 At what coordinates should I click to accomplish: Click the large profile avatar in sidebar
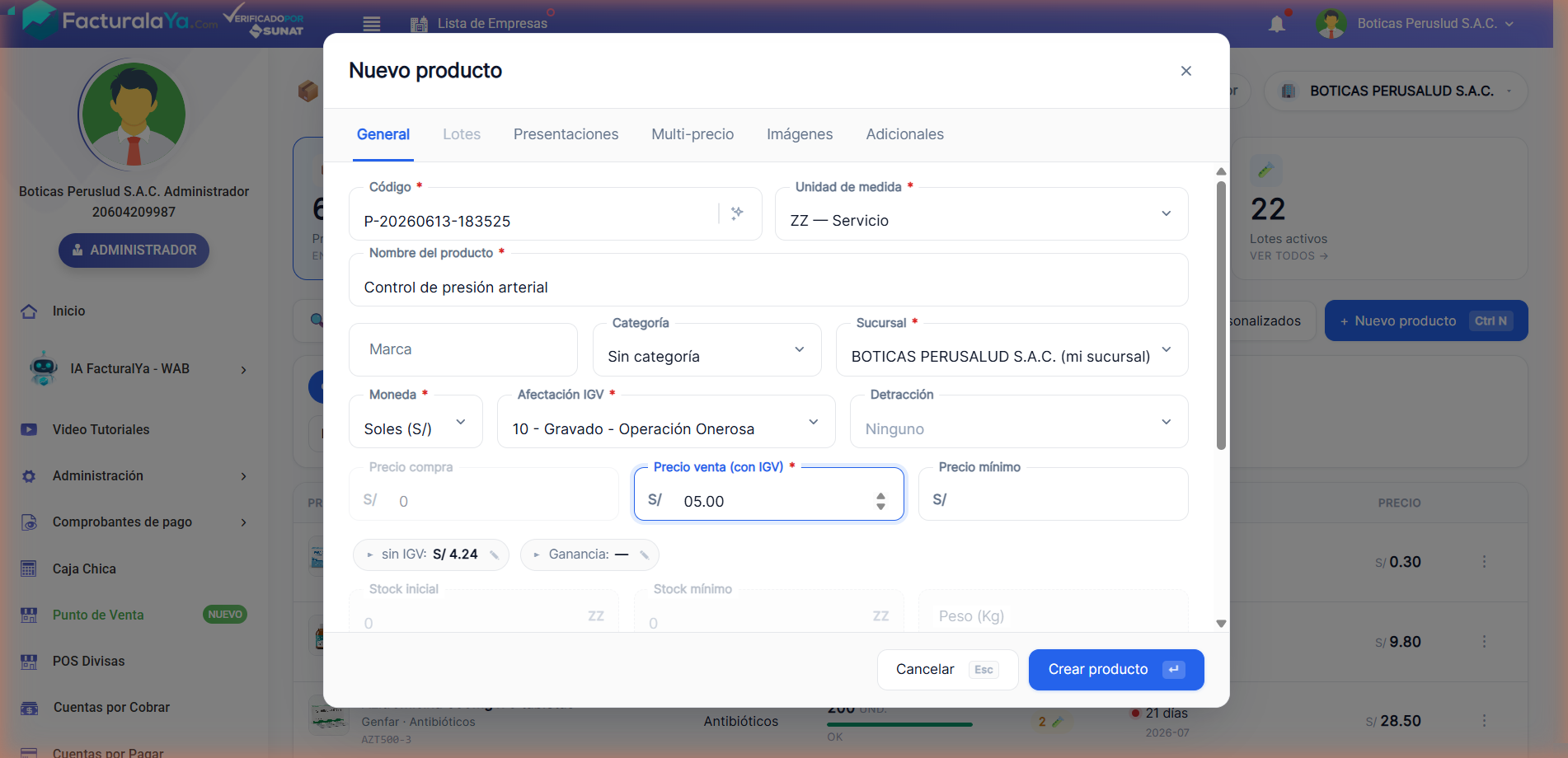134,115
